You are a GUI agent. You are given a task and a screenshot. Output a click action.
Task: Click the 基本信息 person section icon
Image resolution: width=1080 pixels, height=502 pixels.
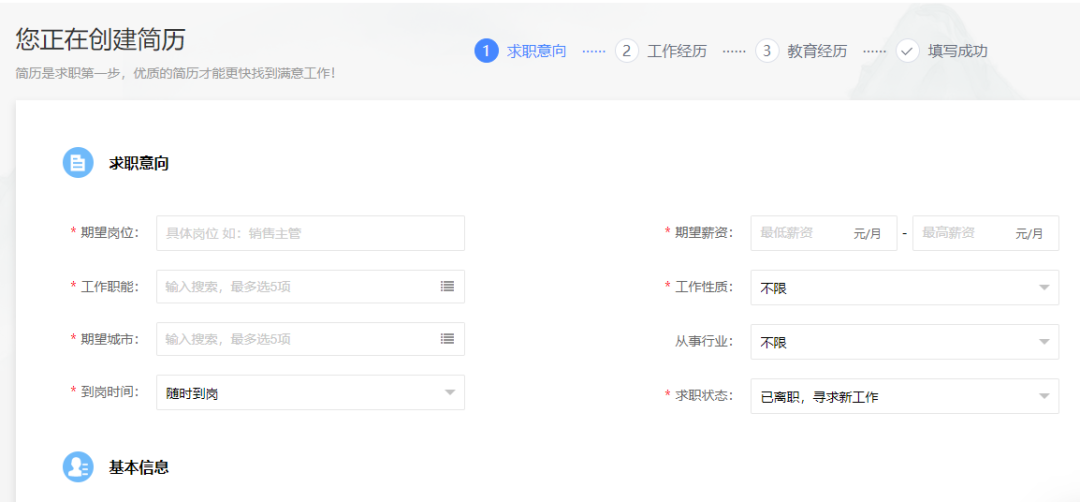[x=78, y=467]
